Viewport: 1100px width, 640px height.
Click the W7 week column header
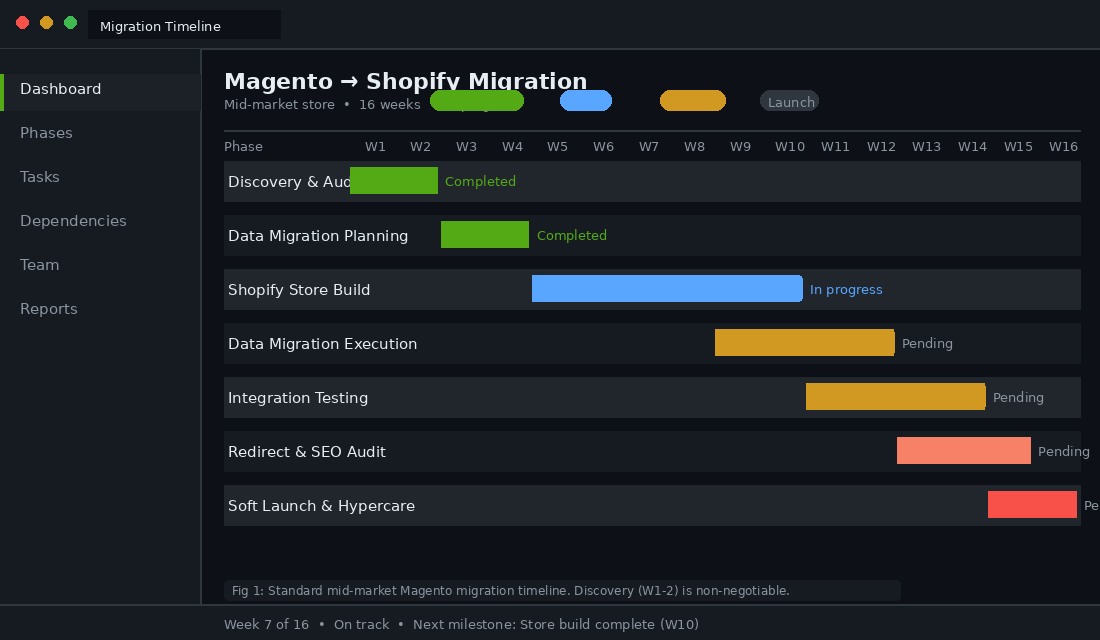click(x=649, y=147)
